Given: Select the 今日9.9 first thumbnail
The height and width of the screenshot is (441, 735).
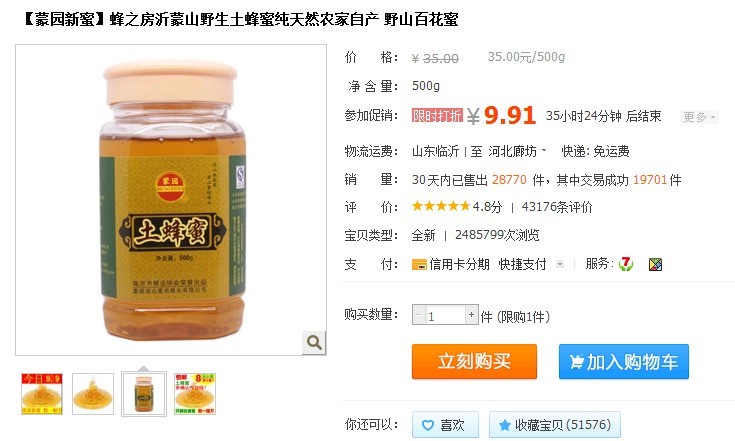Looking at the screenshot, I should tap(42, 394).
